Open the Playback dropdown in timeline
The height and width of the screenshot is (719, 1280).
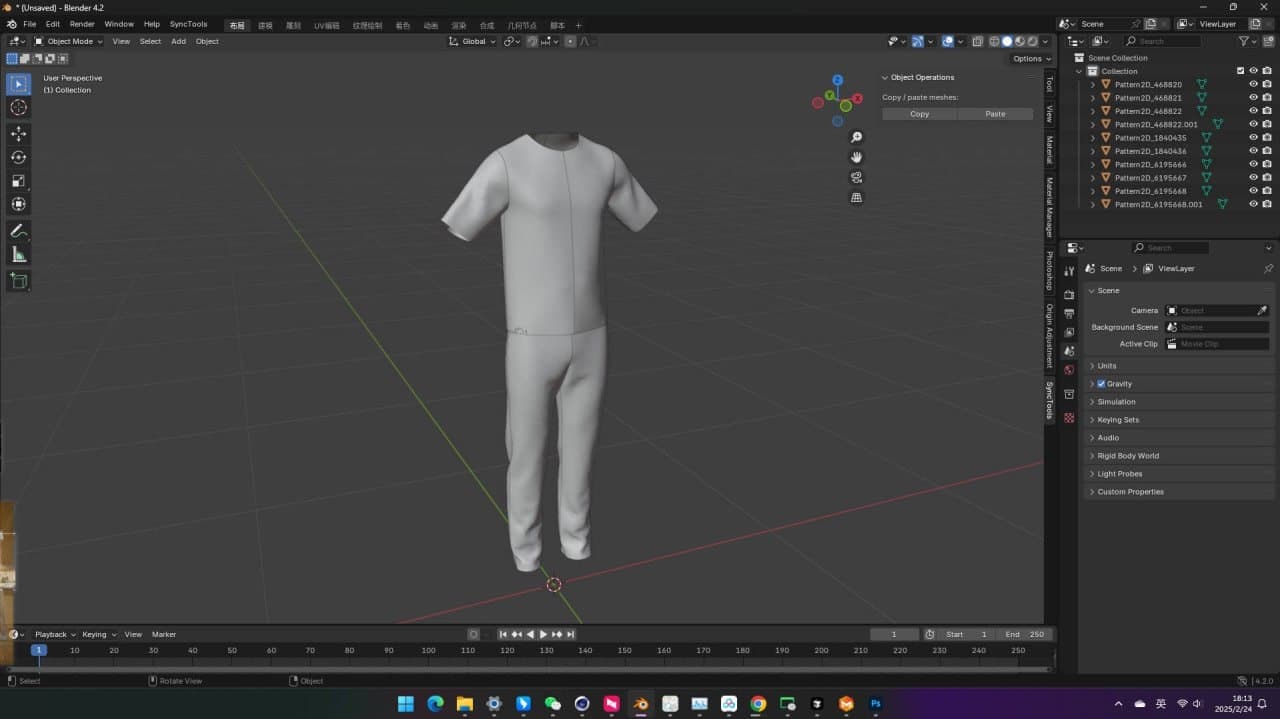click(55, 634)
